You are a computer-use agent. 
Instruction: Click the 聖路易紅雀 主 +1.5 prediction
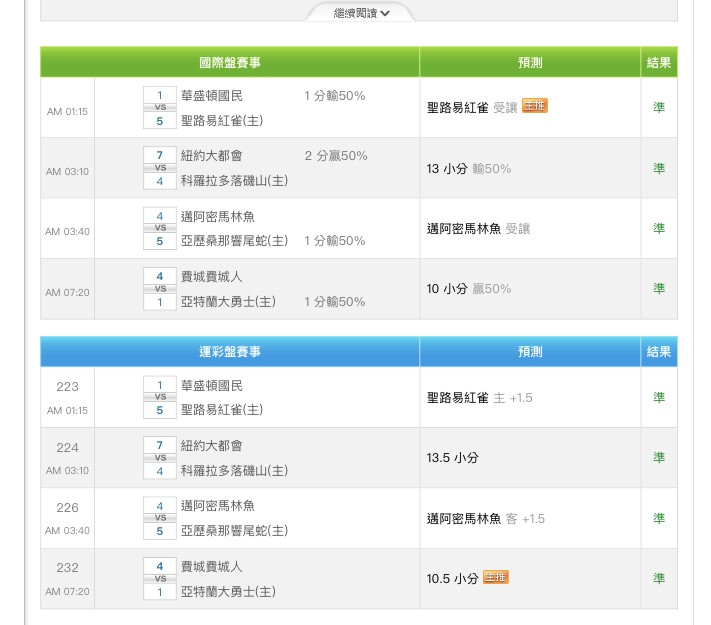click(479, 398)
